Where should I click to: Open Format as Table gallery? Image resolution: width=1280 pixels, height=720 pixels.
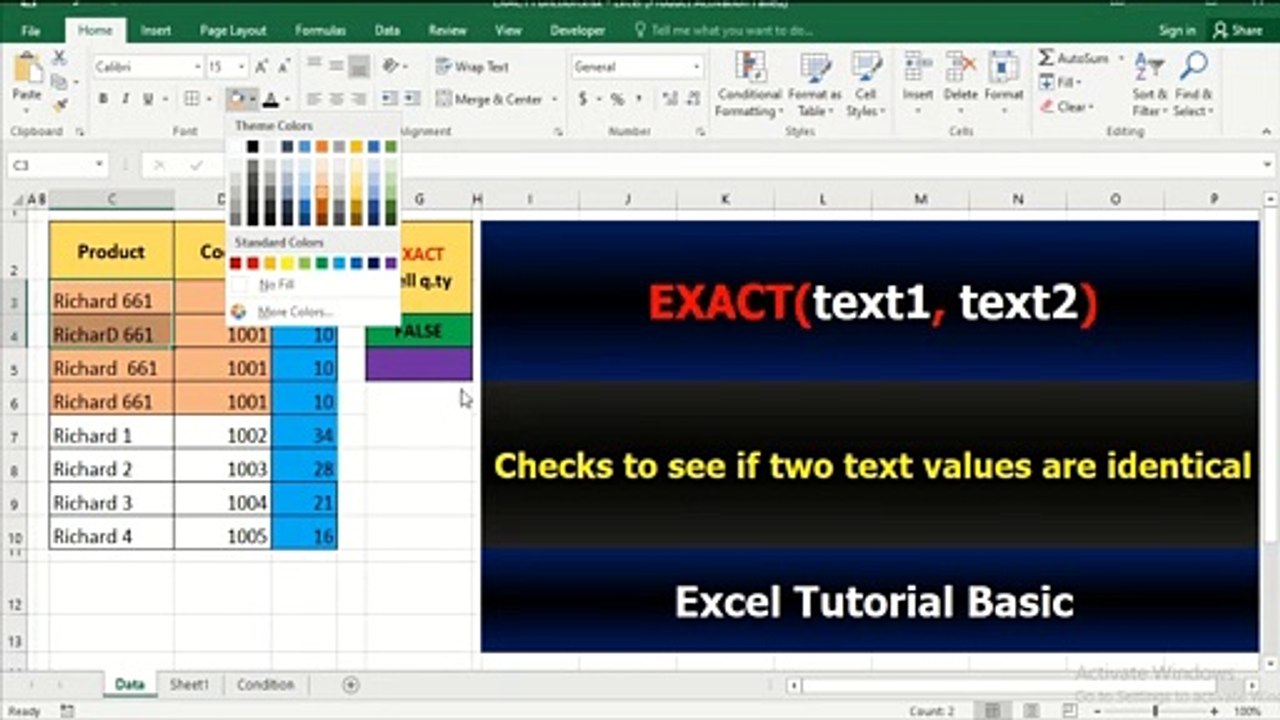click(814, 84)
